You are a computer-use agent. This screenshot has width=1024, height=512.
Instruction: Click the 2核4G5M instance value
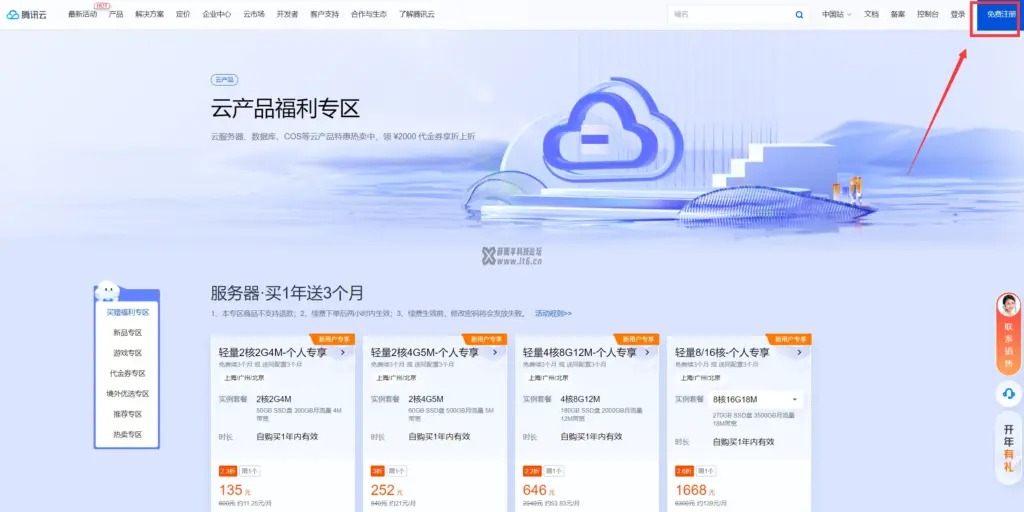426,399
